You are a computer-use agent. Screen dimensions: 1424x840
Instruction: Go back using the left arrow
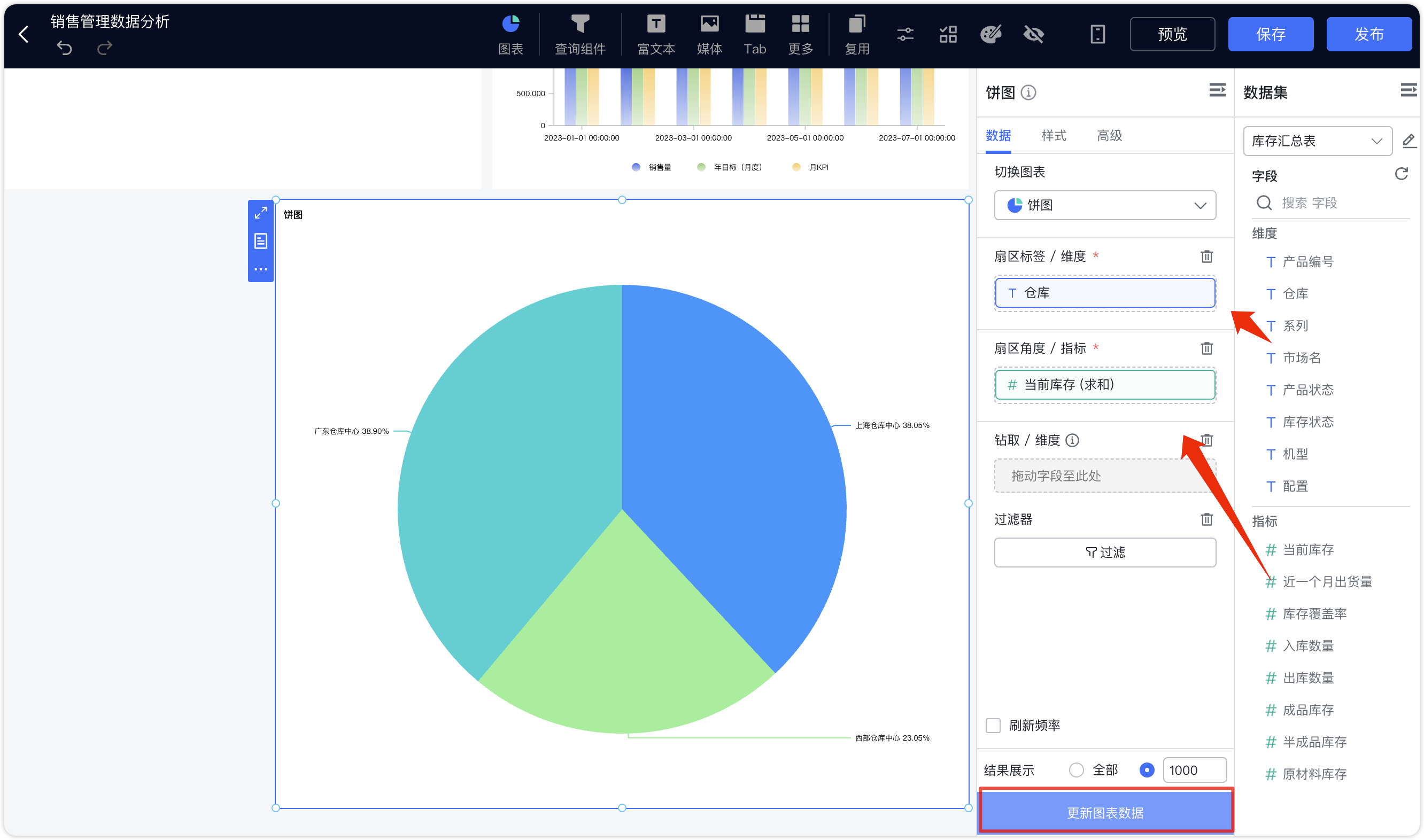tap(24, 34)
